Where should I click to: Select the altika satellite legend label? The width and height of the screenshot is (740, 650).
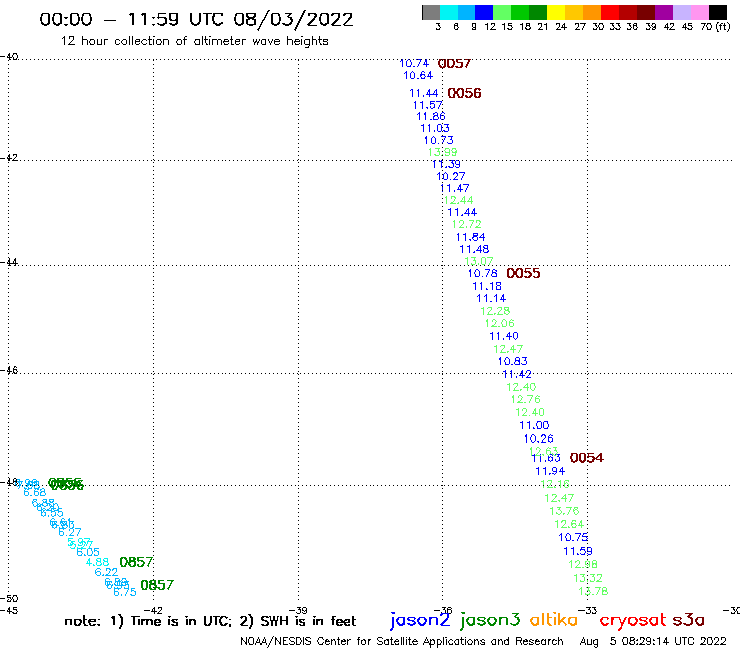pyautogui.click(x=553, y=620)
